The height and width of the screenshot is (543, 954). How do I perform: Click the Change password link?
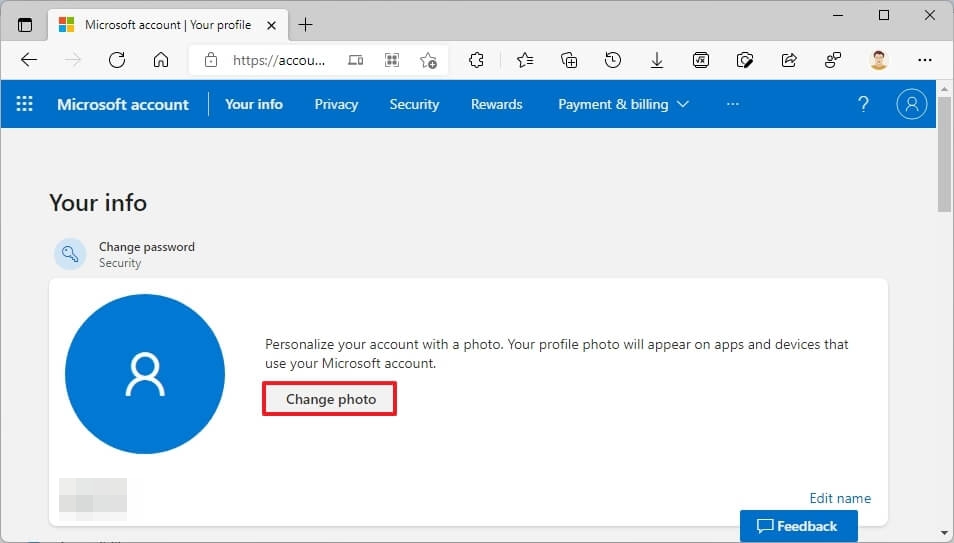[x=147, y=247]
